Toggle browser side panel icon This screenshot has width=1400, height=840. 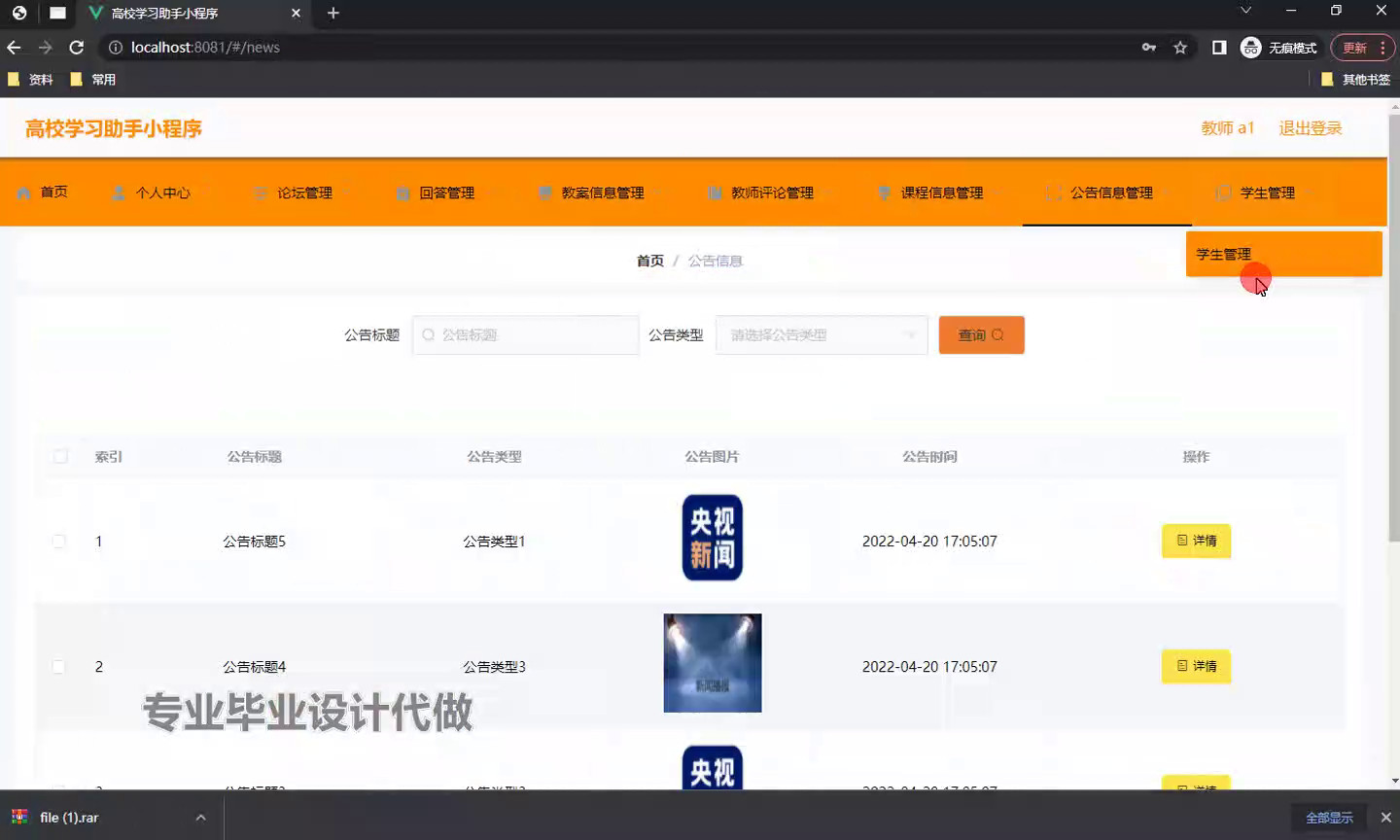[x=1219, y=47]
